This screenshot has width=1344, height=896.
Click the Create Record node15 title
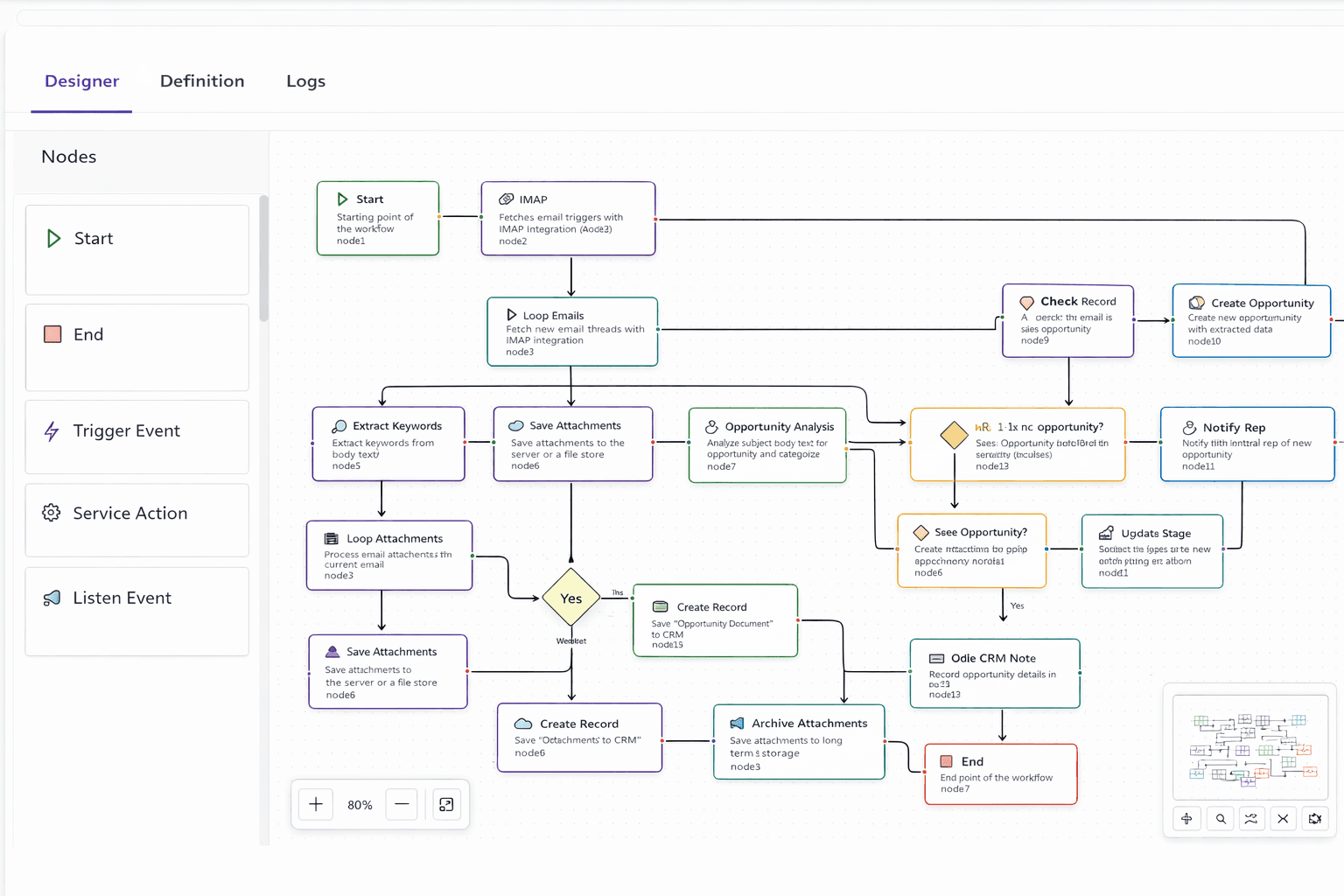(x=711, y=607)
